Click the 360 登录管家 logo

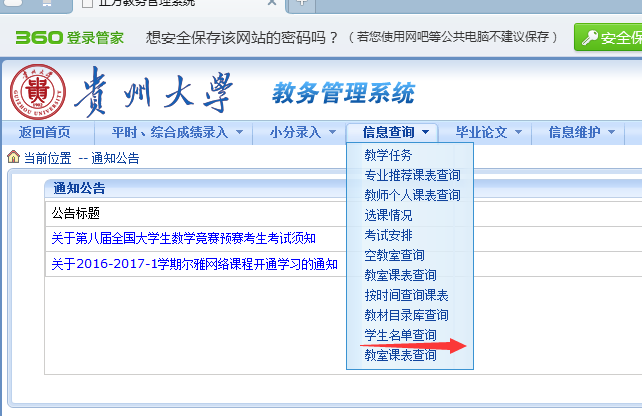(70, 39)
